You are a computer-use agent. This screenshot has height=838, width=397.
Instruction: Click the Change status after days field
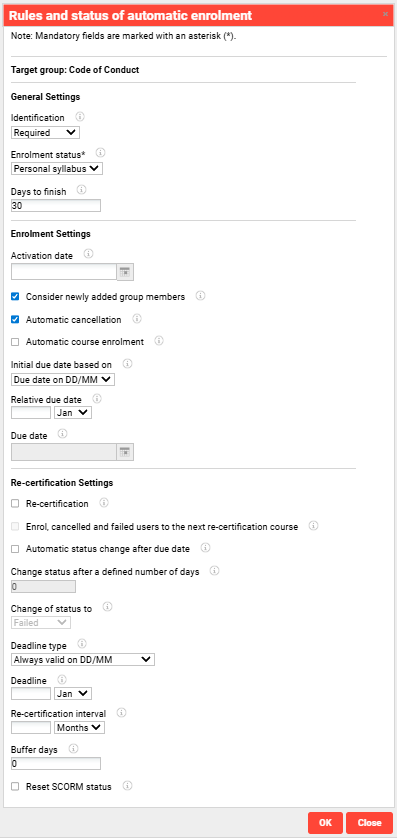pos(43,586)
